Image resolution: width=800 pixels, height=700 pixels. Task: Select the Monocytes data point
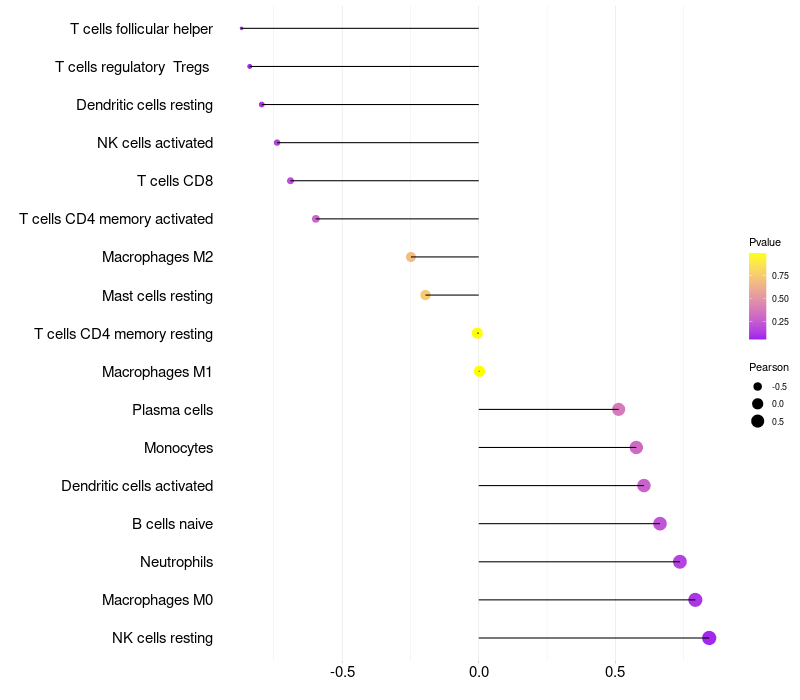pyautogui.click(x=636, y=447)
